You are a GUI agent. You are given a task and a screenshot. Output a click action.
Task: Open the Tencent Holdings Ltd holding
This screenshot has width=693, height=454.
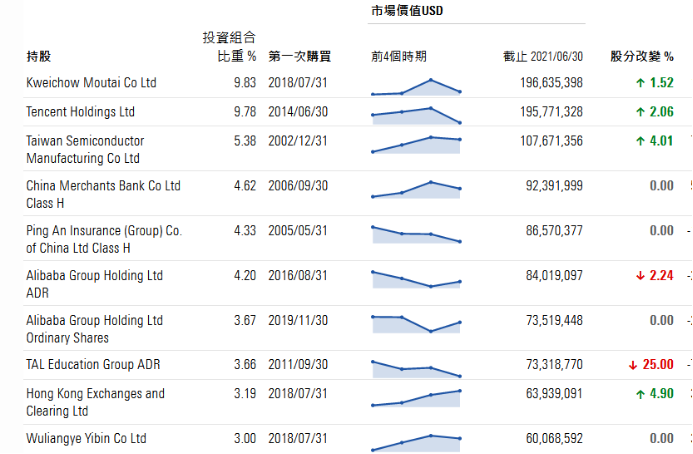pos(80,112)
